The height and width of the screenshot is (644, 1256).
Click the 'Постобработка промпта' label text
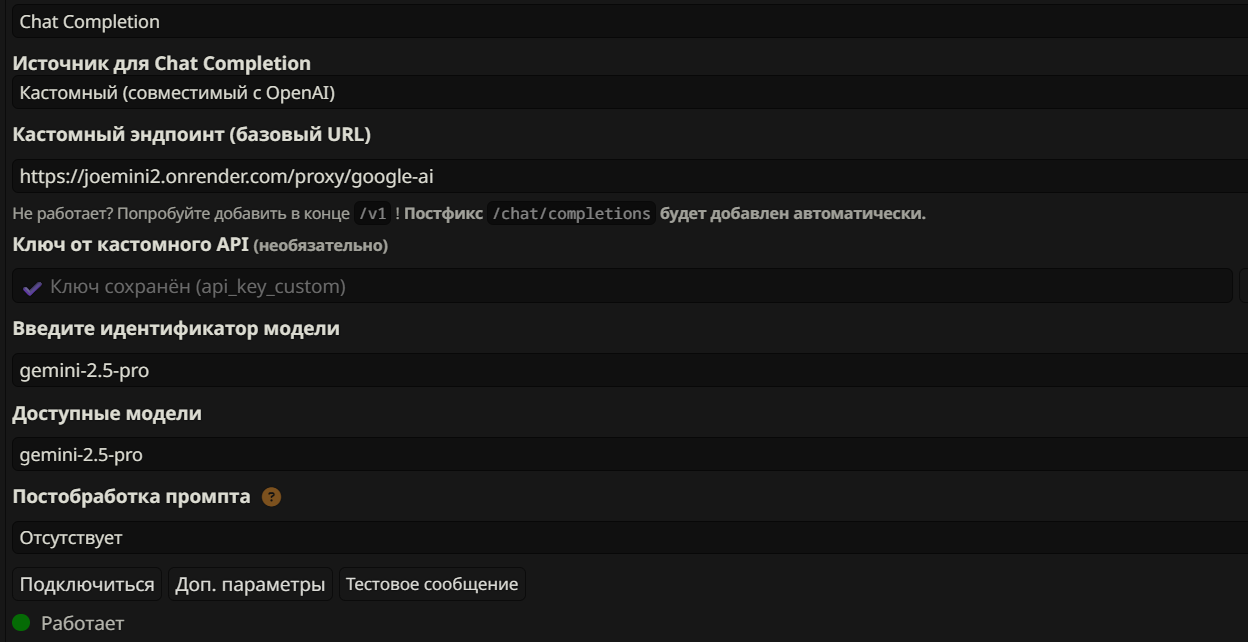131,497
